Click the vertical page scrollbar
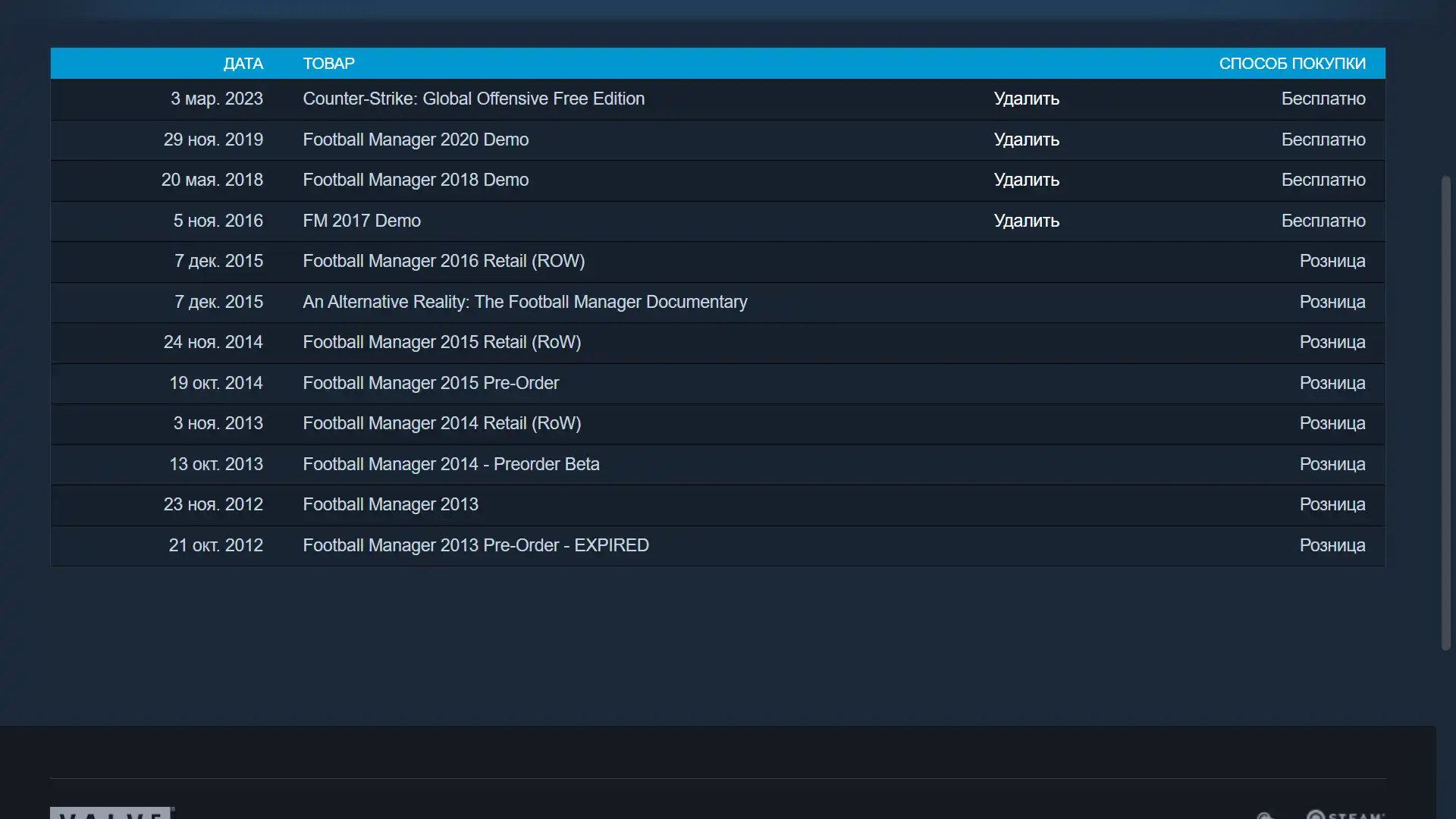Image resolution: width=1456 pixels, height=819 pixels. point(1445,413)
